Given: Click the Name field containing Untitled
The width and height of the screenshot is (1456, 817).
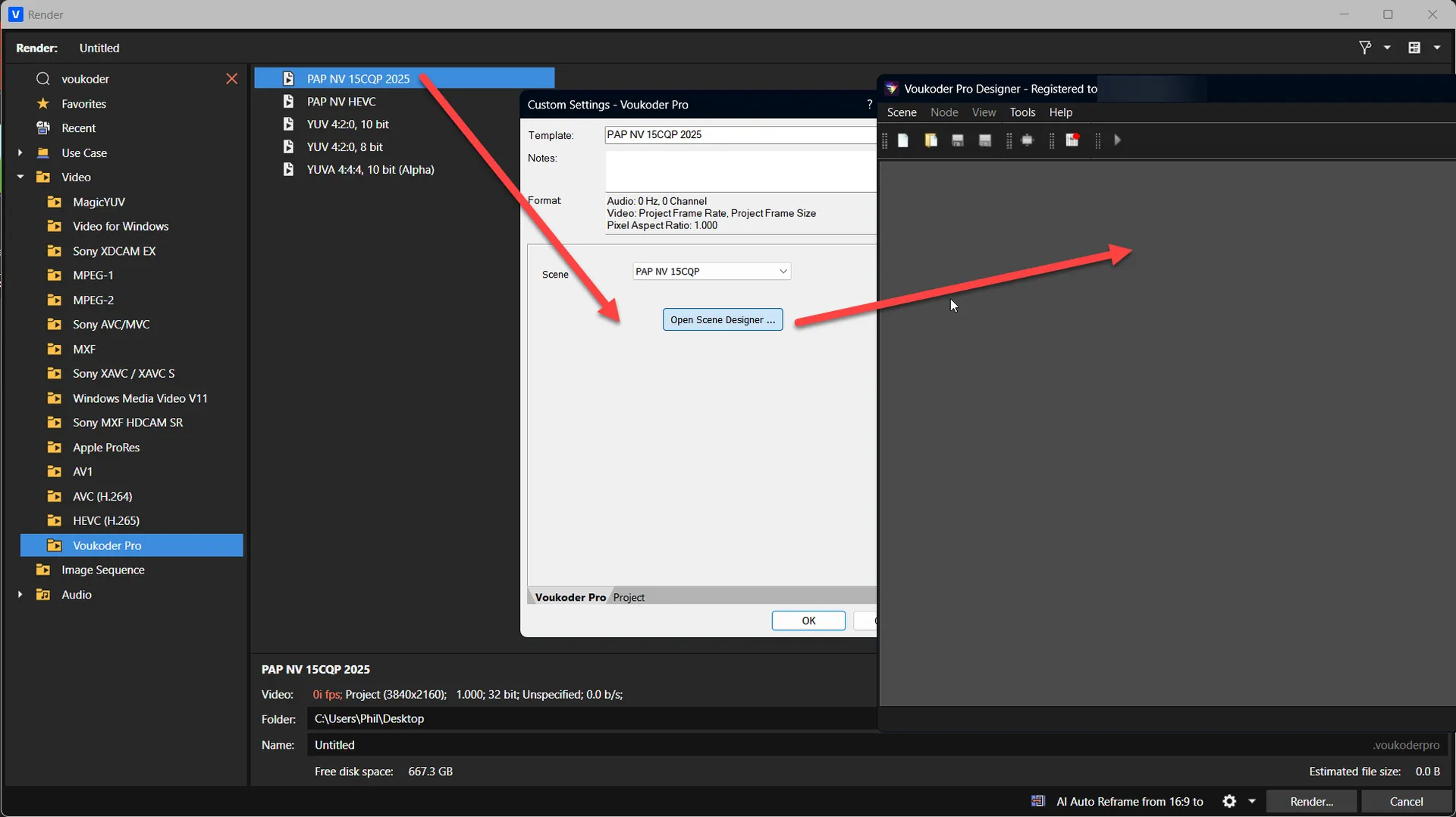Looking at the screenshot, I should [607, 745].
